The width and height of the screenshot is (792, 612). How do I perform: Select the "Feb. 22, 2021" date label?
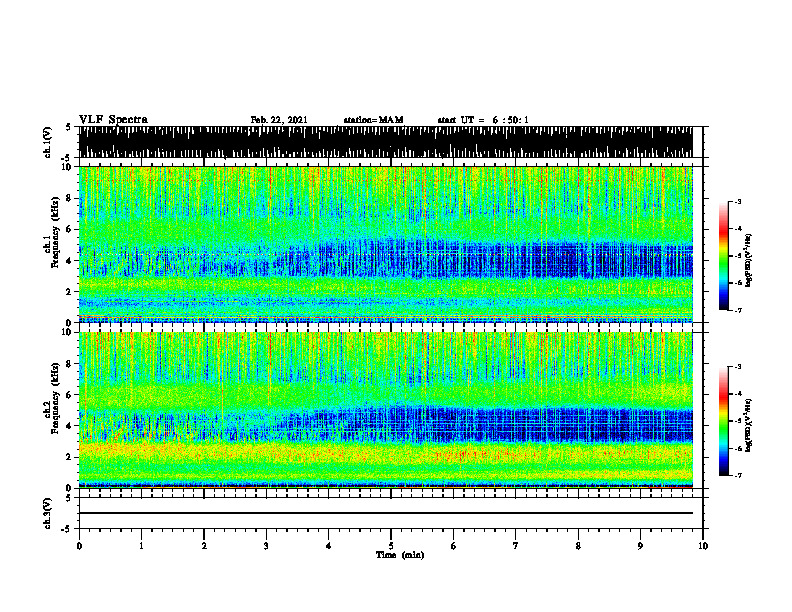coord(279,120)
